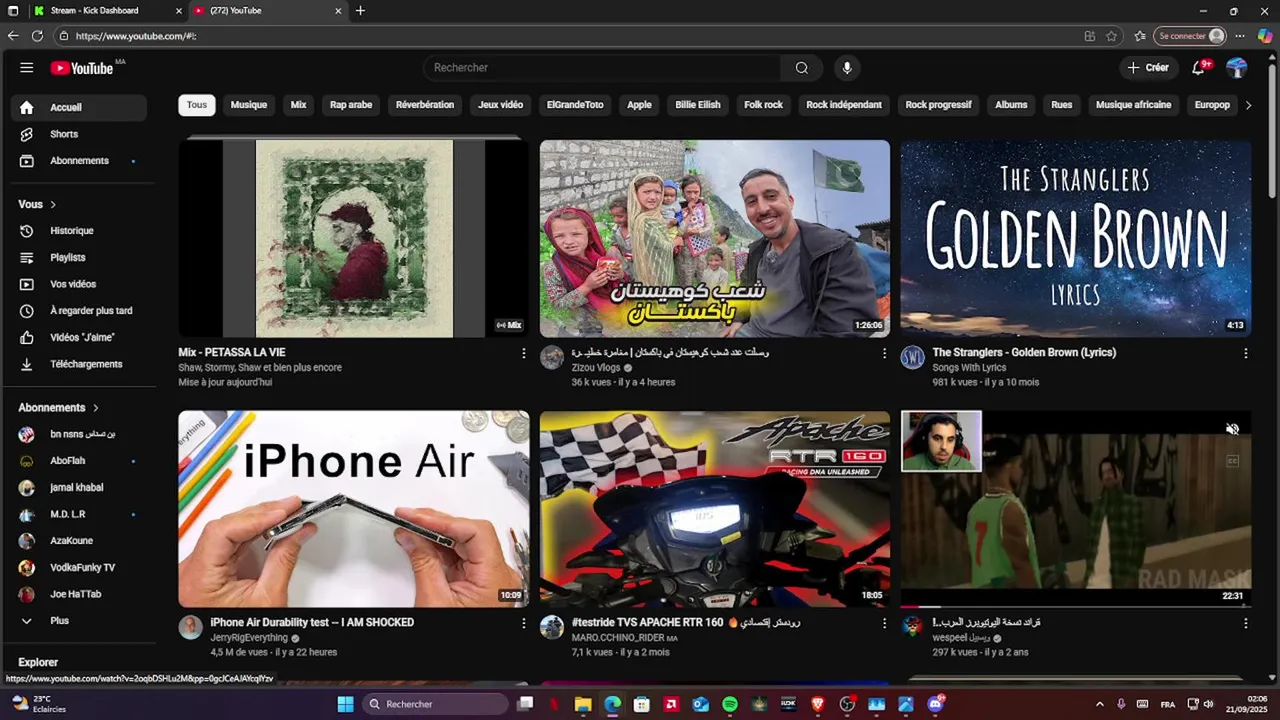Open the browser three-dot settings menu

[1240, 36]
